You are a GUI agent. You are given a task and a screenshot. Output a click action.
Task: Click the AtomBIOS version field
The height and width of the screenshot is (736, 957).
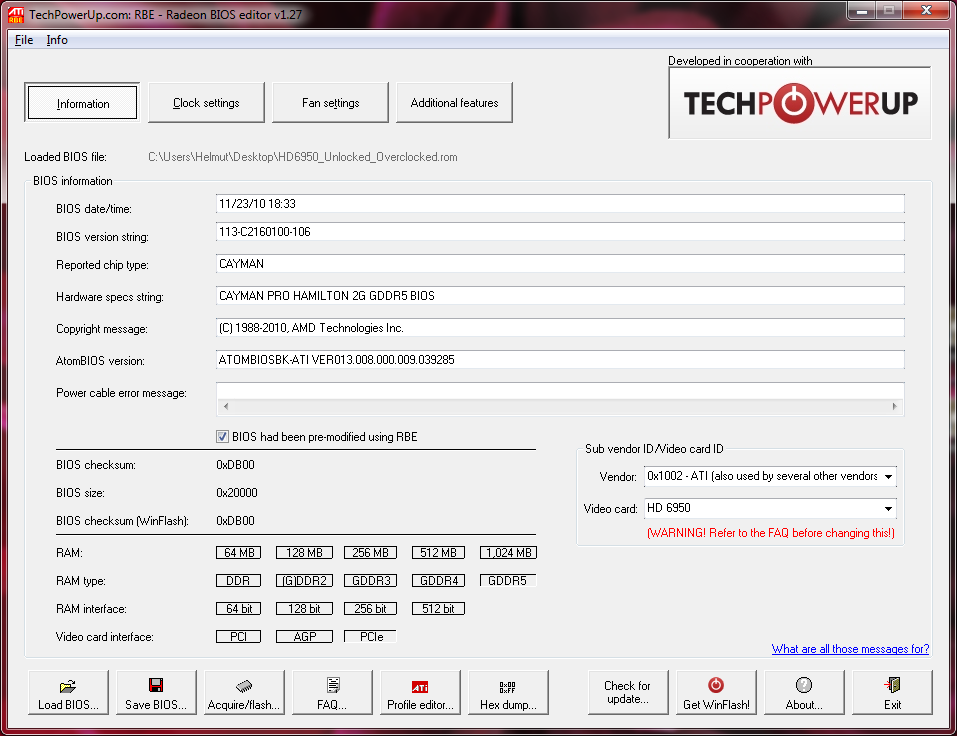click(560, 360)
